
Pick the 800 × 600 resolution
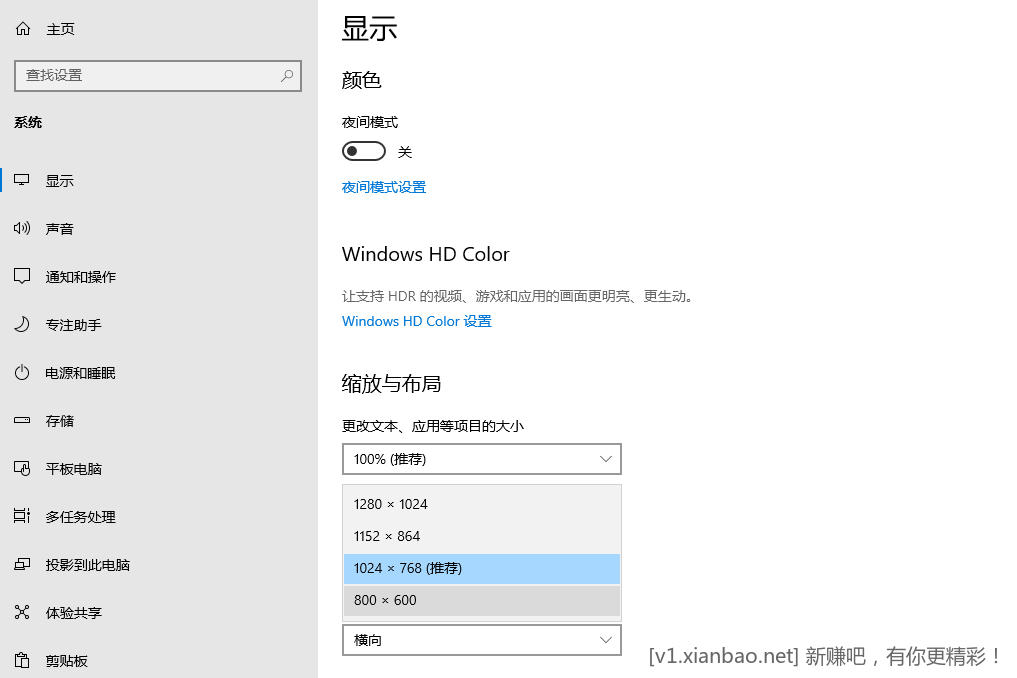click(481, 600)
